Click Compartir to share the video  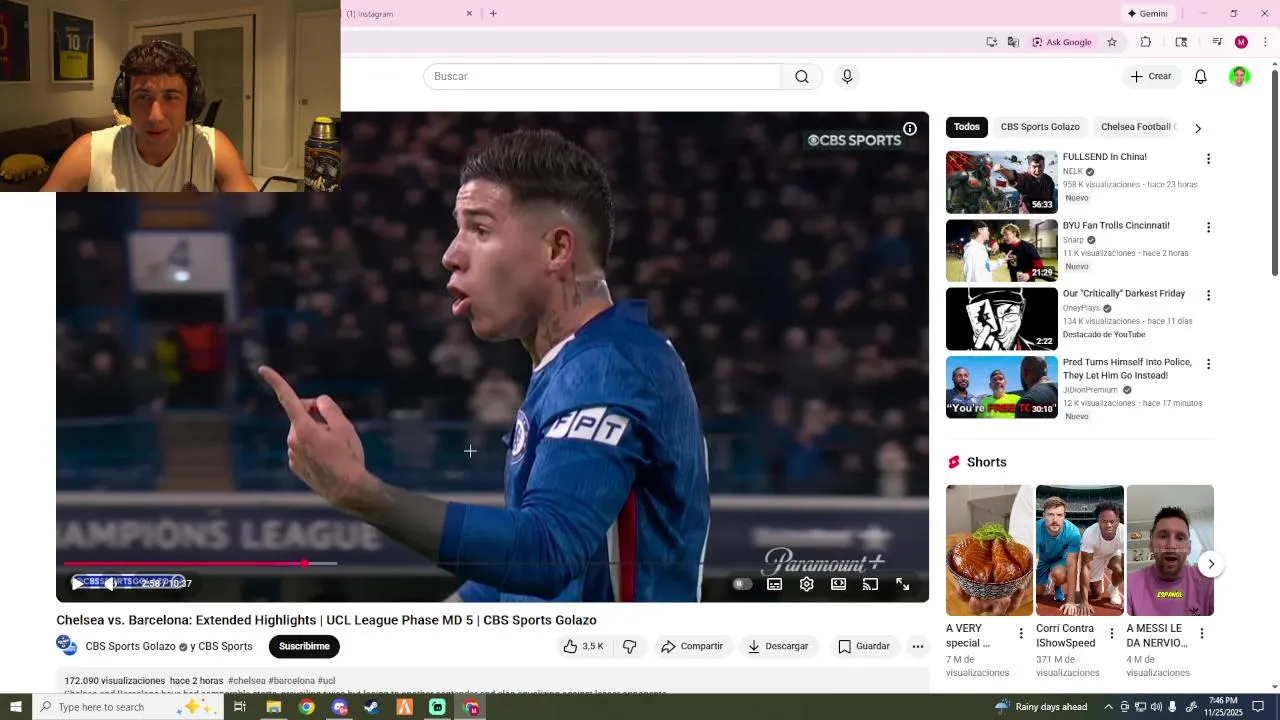692,646
